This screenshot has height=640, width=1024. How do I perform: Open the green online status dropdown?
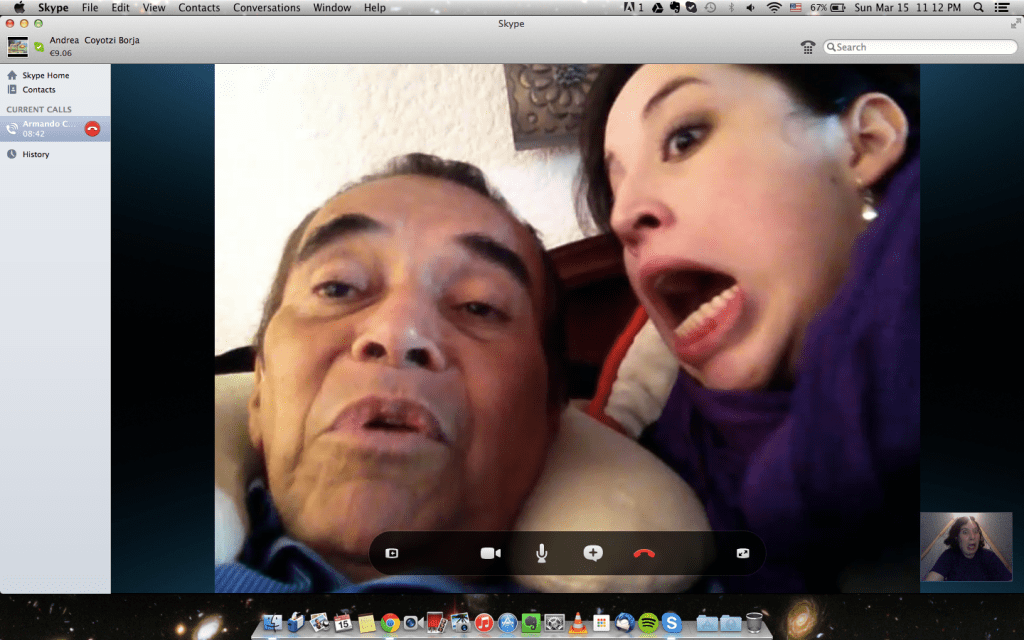[39, 46]
